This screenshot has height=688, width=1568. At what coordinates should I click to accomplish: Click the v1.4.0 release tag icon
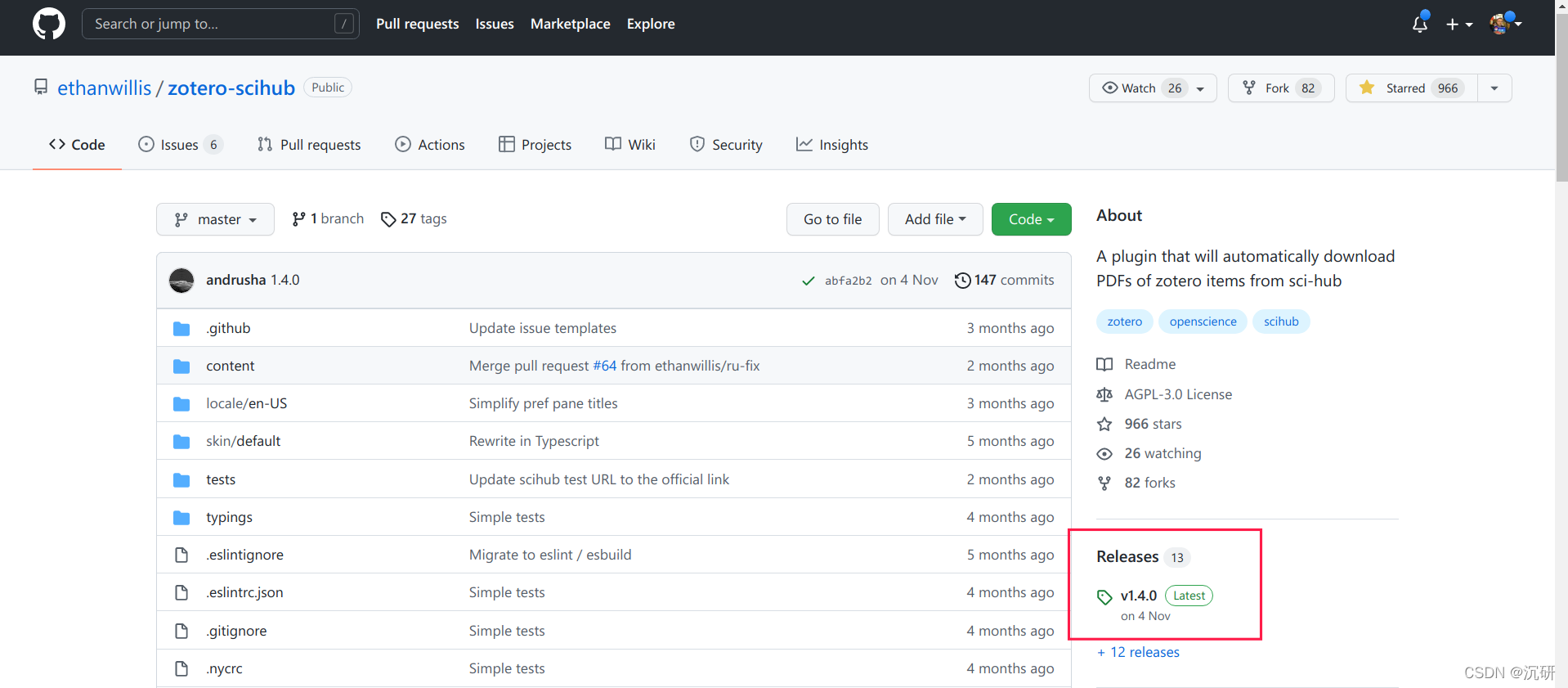pyautogui.click(x=1104, y=597)
